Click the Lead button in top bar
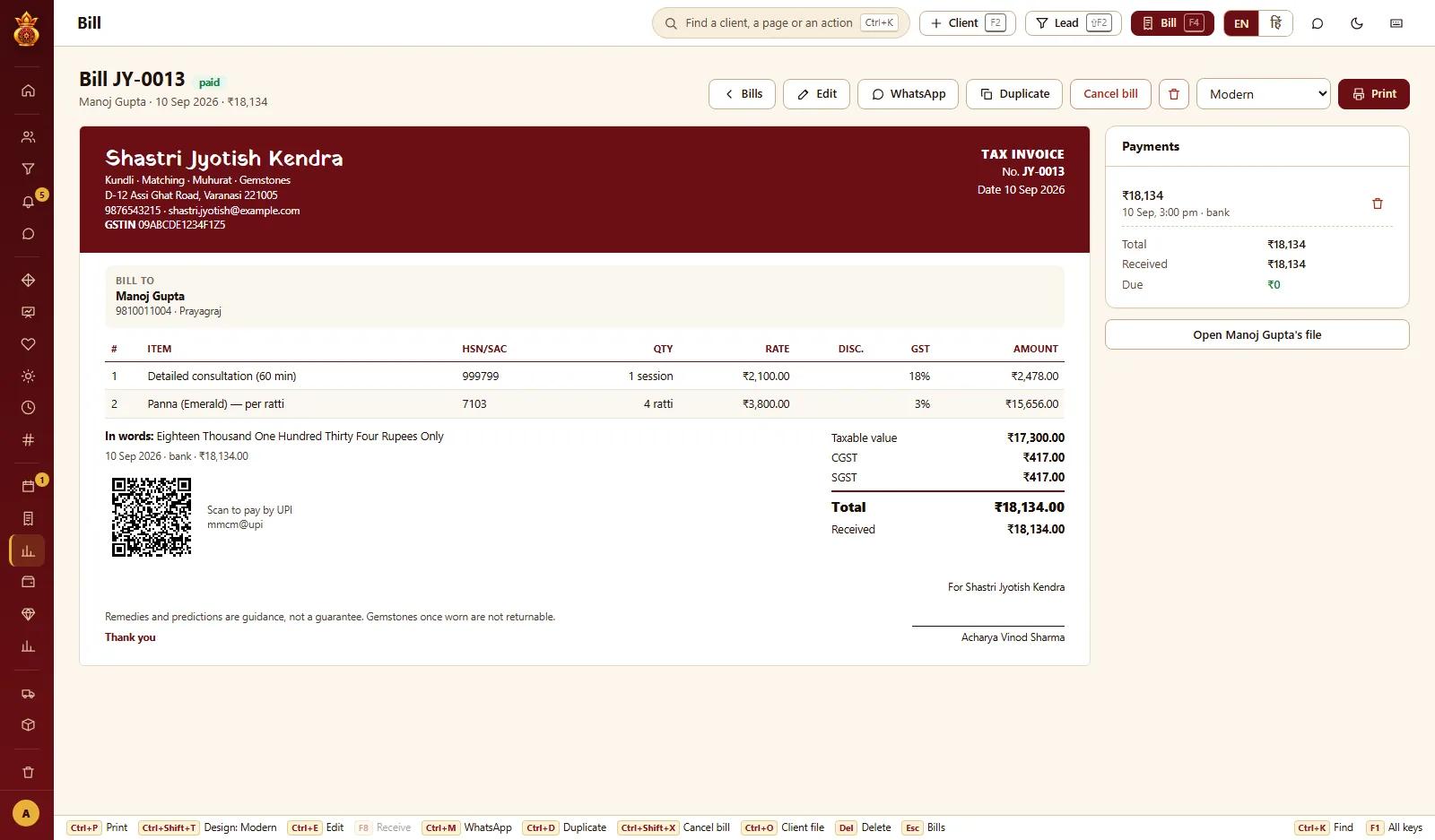Image resolution: width=1435 pixels, height=840 pixels. 1074,23
